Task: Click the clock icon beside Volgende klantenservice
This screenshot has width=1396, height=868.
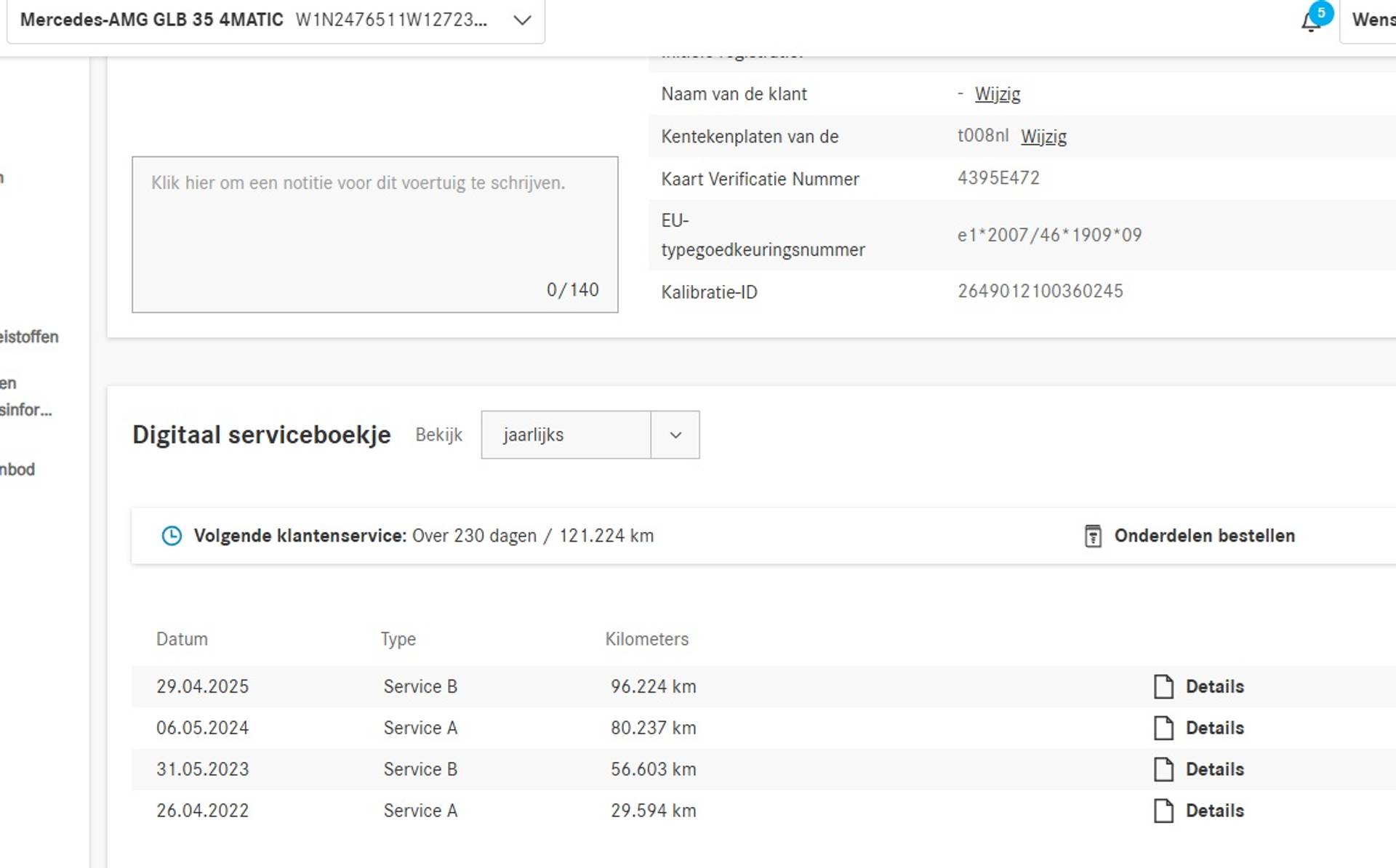Action: [172, 536]
